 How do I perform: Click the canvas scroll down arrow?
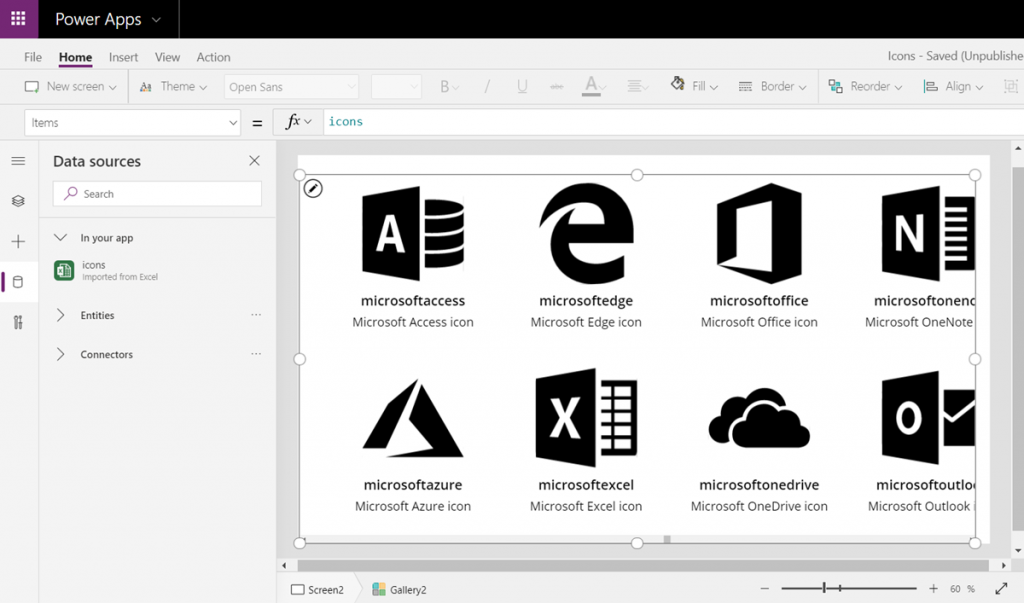[1018, 551]
